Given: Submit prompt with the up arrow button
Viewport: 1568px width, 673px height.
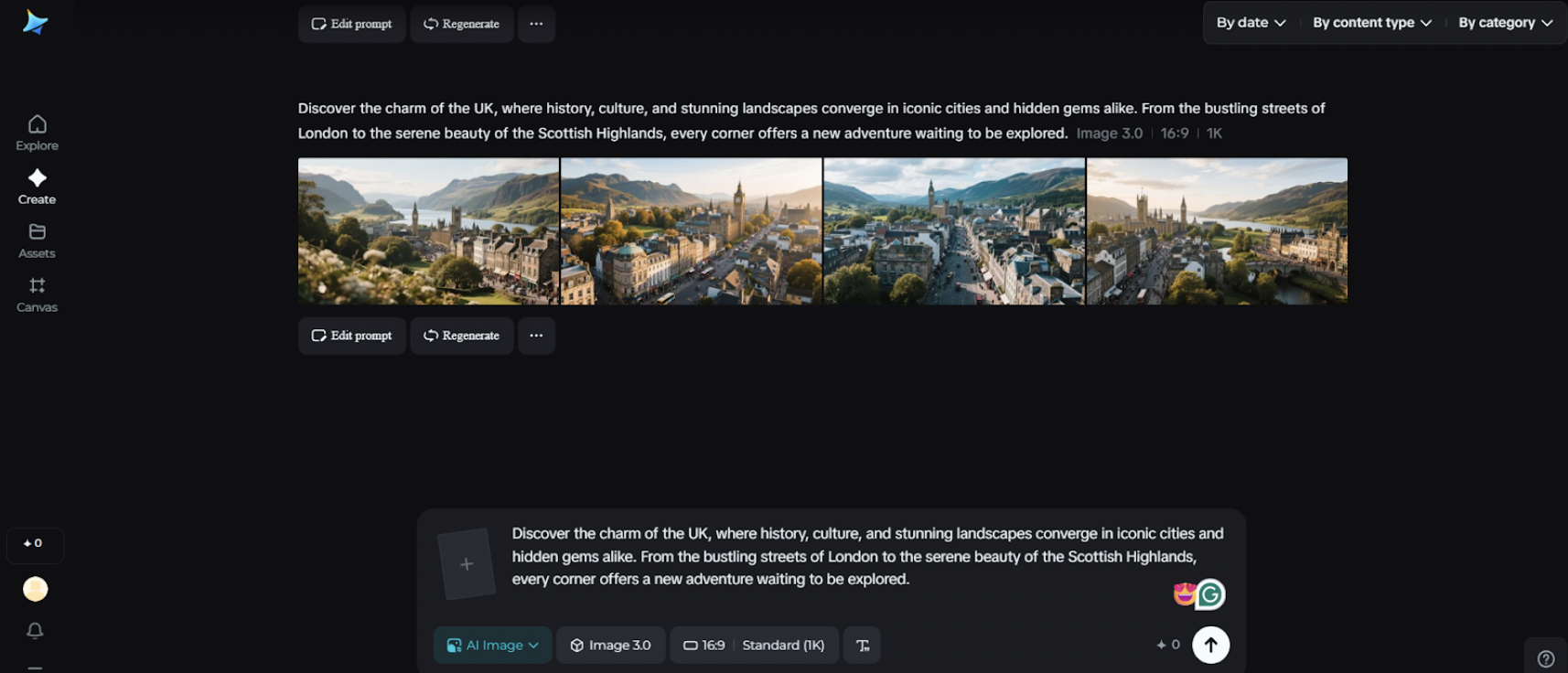Looking at the screenshot, I should click(1210, 645).
